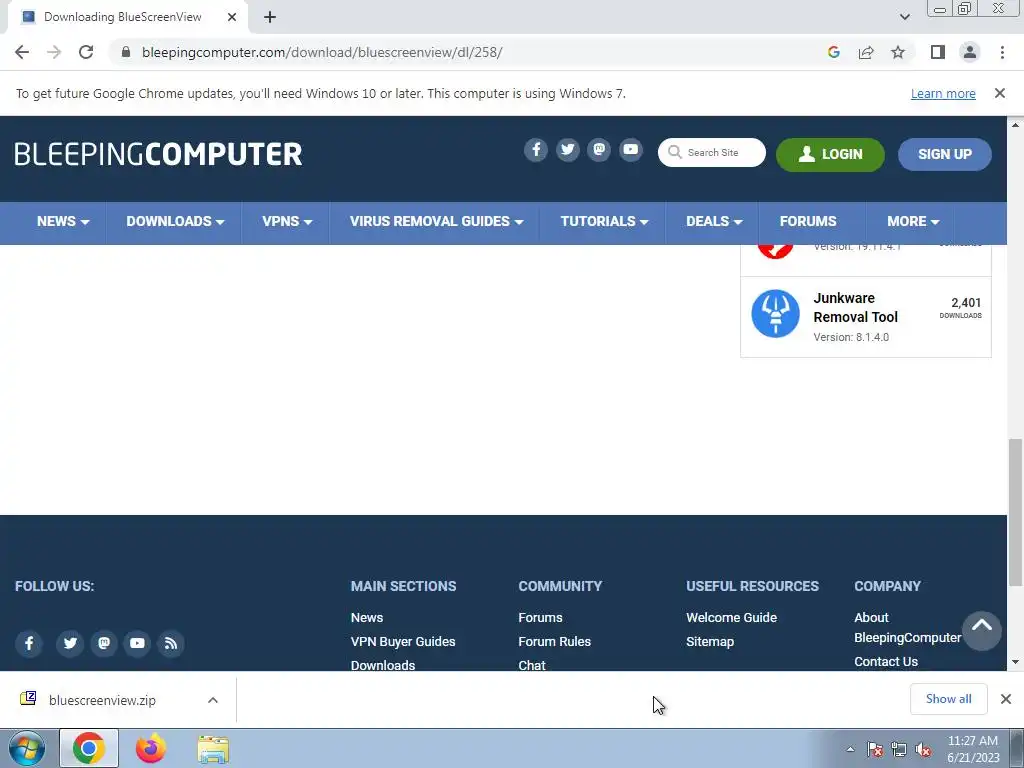Bookmark this page with star icon
The width and height of the screenshot is (1024, 768).
[898, 52]
